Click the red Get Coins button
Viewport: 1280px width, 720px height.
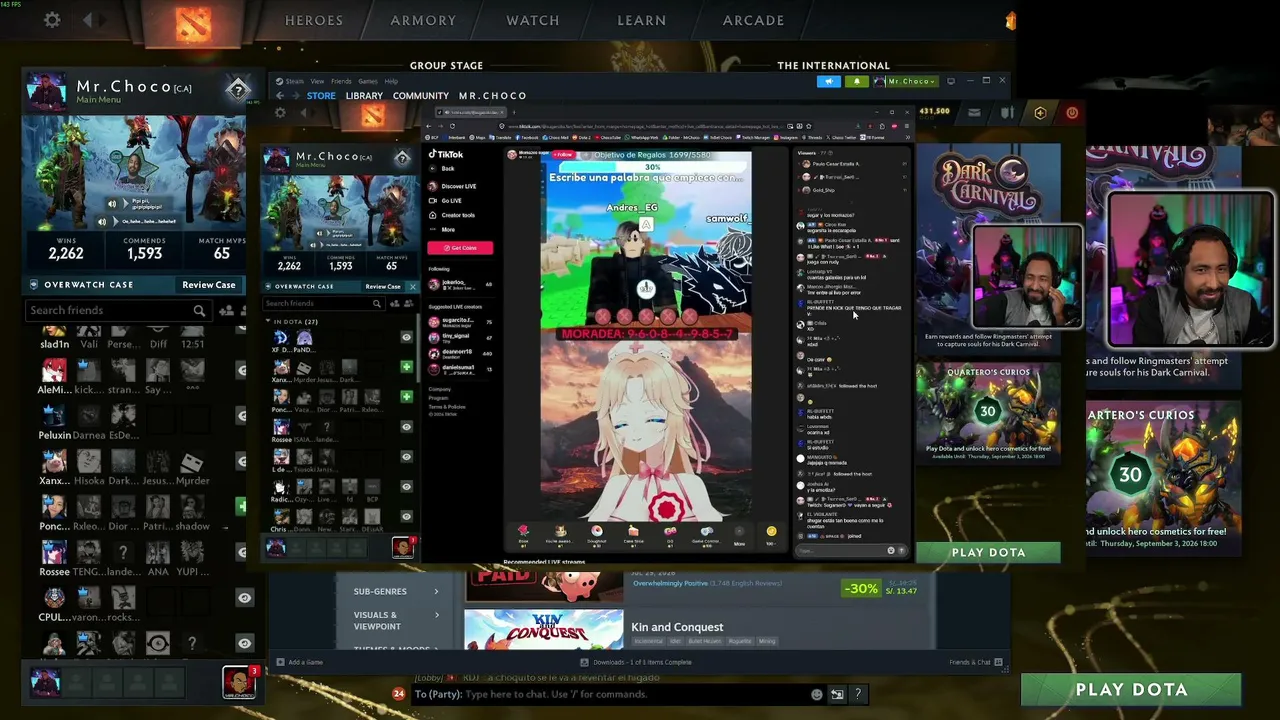click(x=460, y=248)
